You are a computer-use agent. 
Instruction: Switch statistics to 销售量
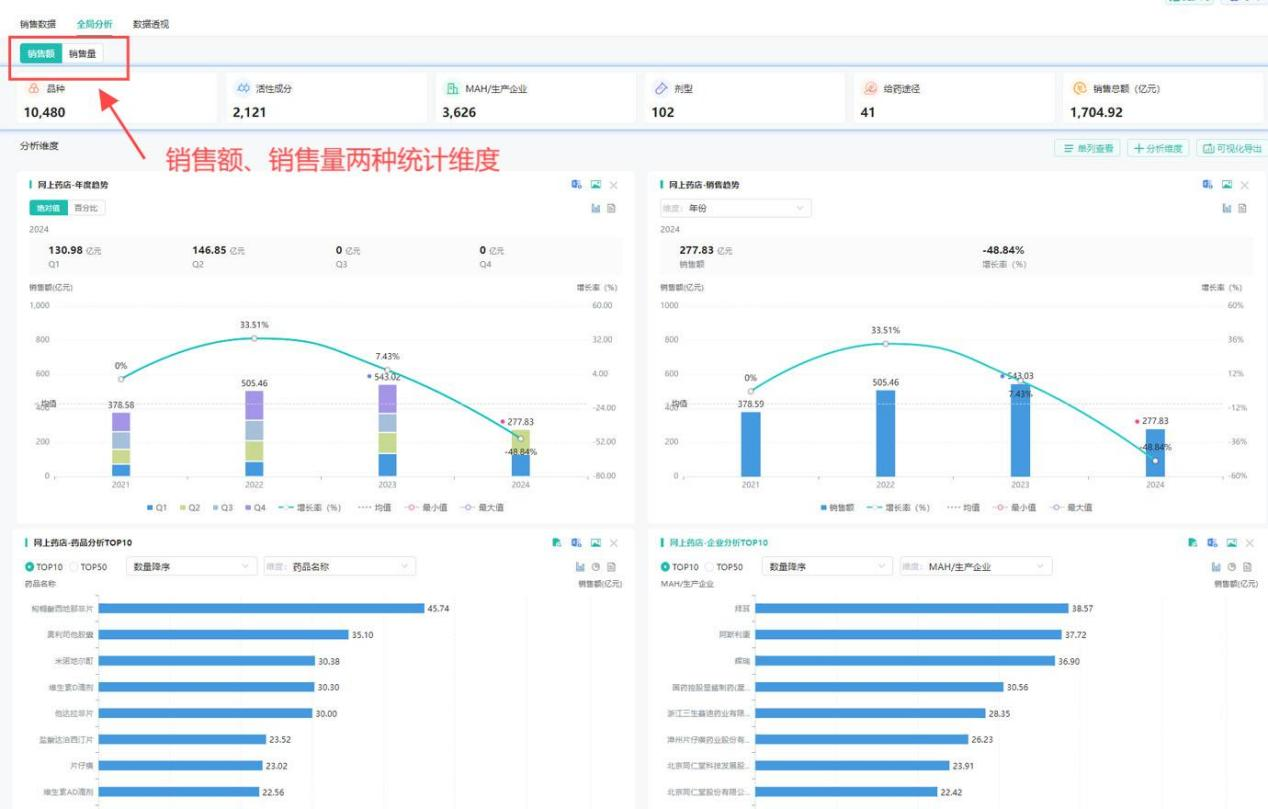(82, 54)
